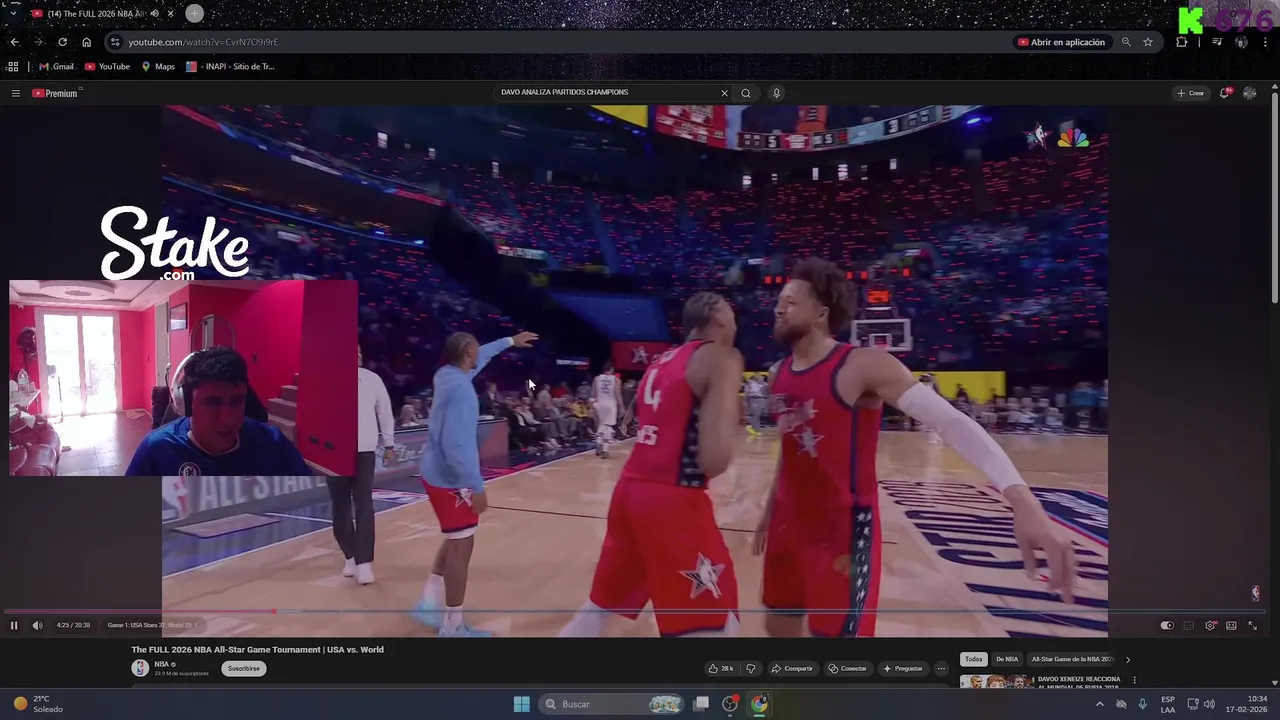Start voice search with microphone
Viewport: 1280px width, 720px height.
point(776,93)
